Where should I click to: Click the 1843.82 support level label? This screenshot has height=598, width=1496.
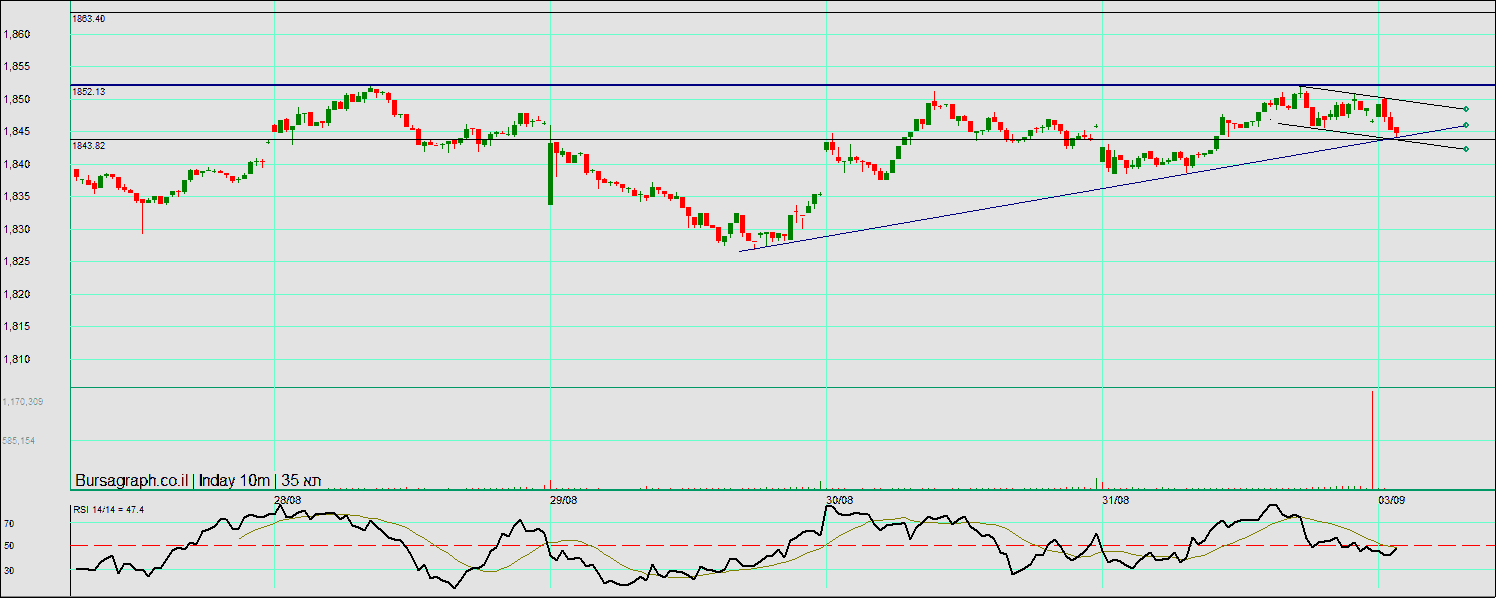pyautogui.click(x=89, y=145)
